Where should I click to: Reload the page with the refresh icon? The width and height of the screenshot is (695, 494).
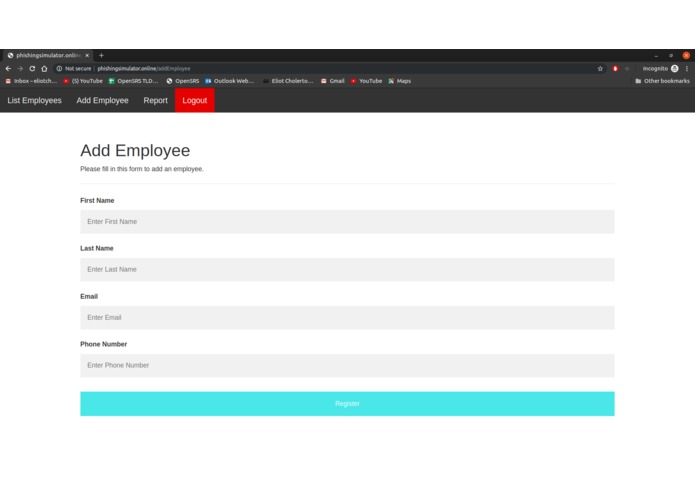[x=32, y=69]
